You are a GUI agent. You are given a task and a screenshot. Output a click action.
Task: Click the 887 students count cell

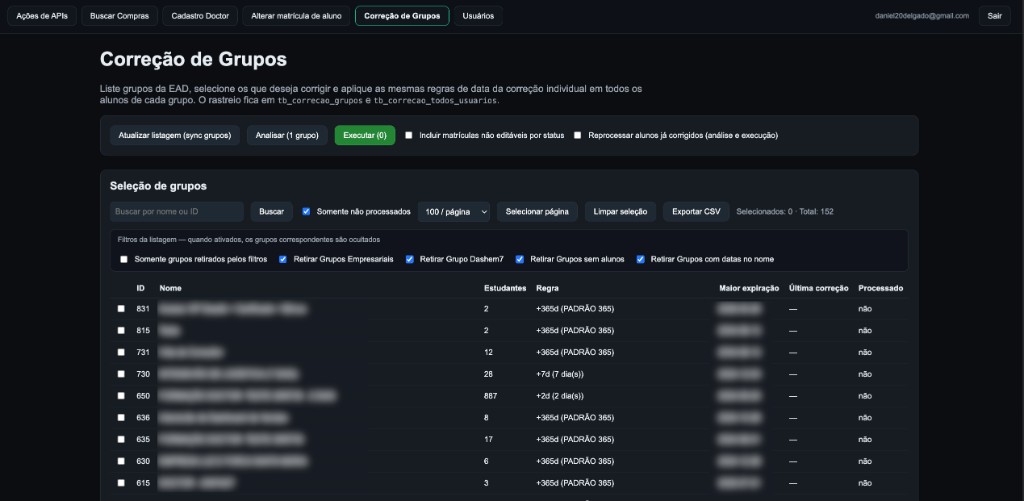click(490, 396)
